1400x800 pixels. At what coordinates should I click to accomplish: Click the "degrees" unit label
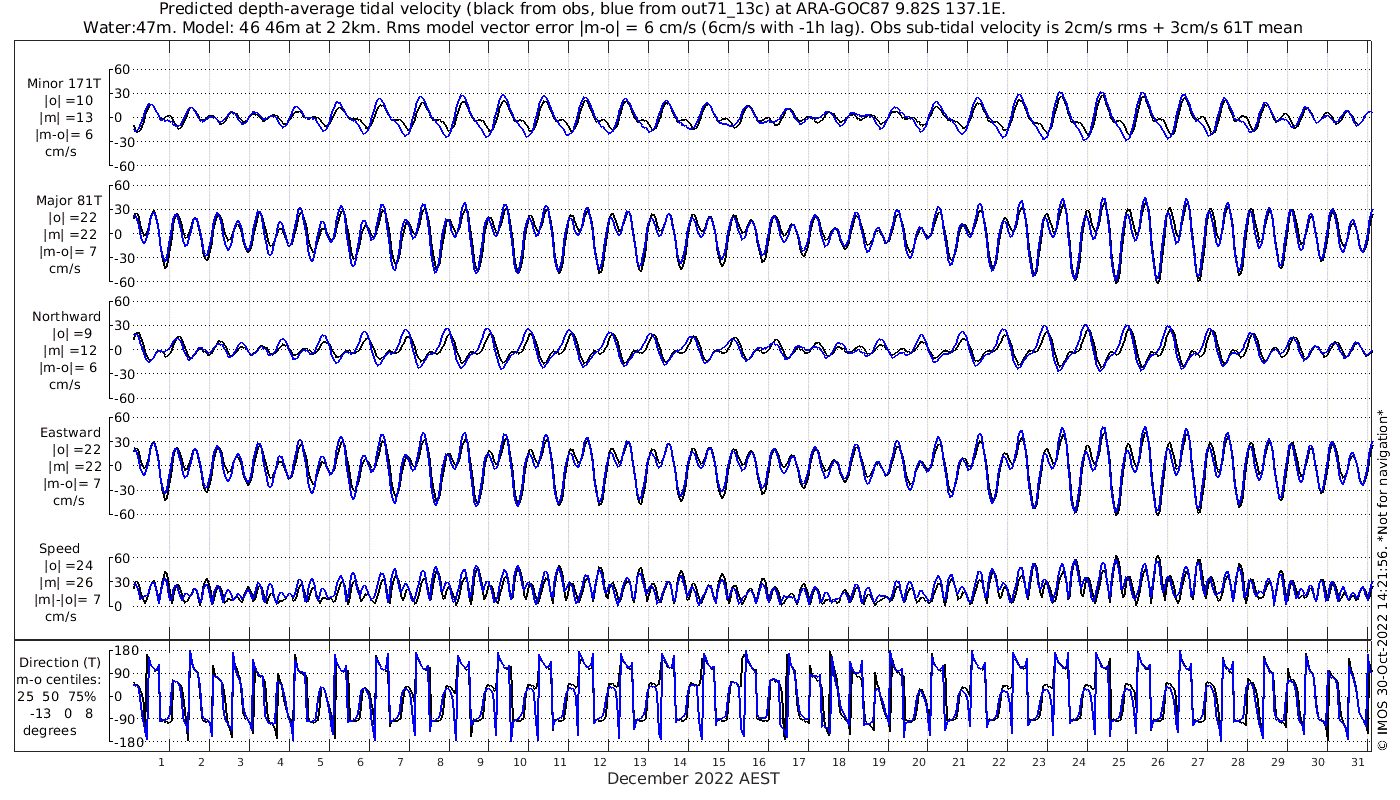pyautogui.click(x=50, y=730)
